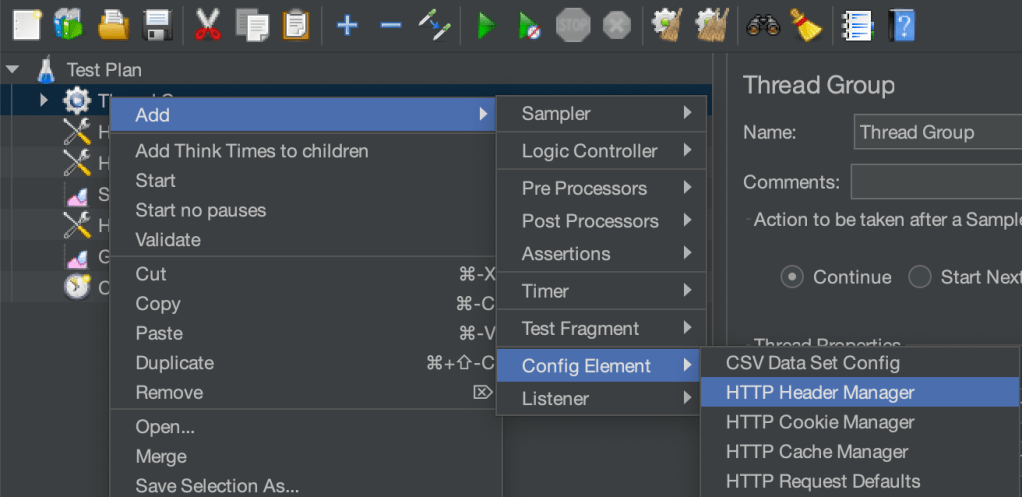Click the Stop sign icon
This screenshot has width=1022, height=497.
[573, 25]
